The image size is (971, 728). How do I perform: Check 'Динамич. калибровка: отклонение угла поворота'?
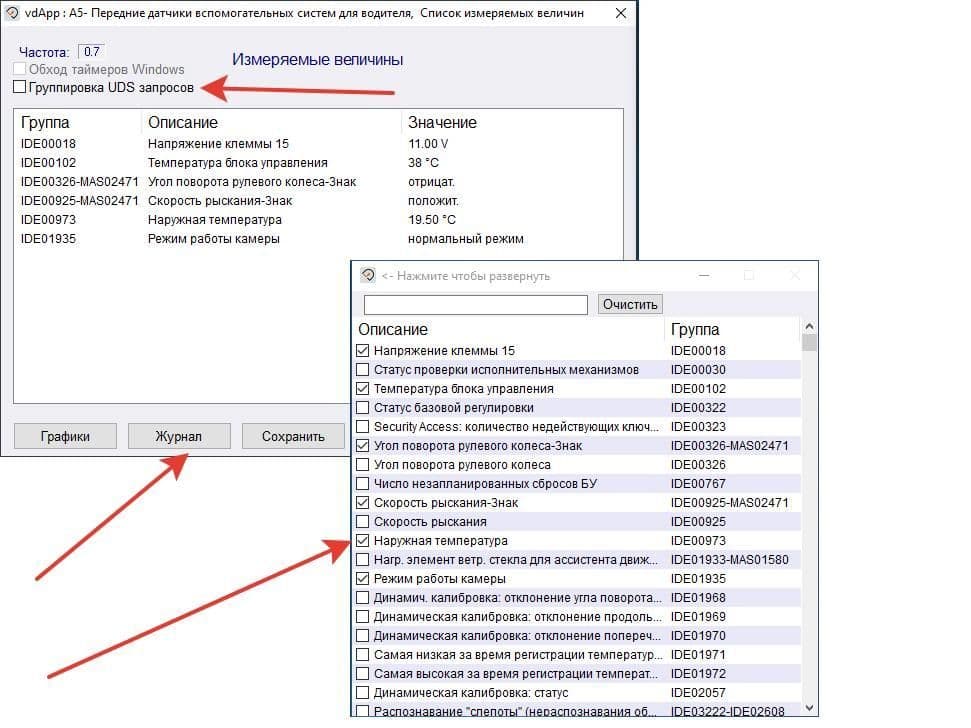[x=363, y=597]
